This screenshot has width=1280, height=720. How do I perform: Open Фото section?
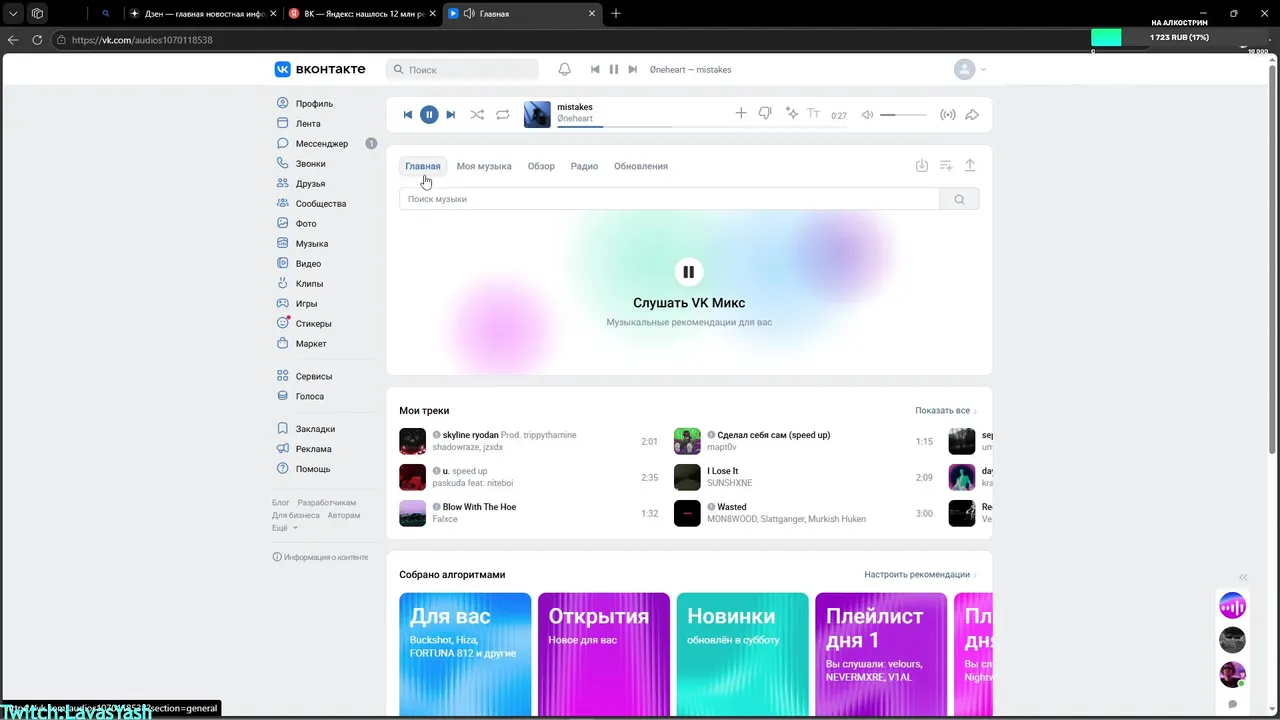306,224
